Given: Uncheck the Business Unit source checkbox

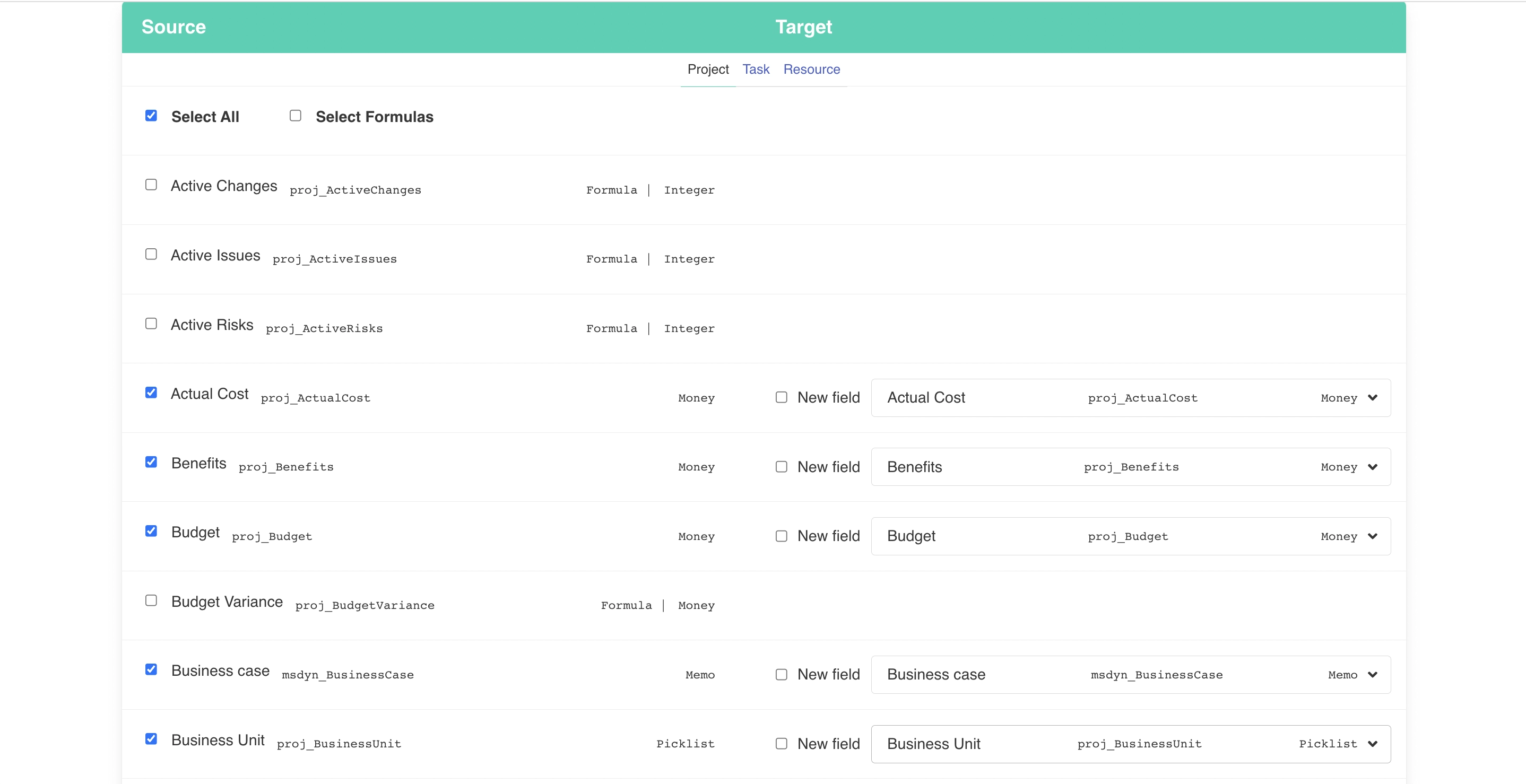Looking at the screenshot, I should click(151, 738).
